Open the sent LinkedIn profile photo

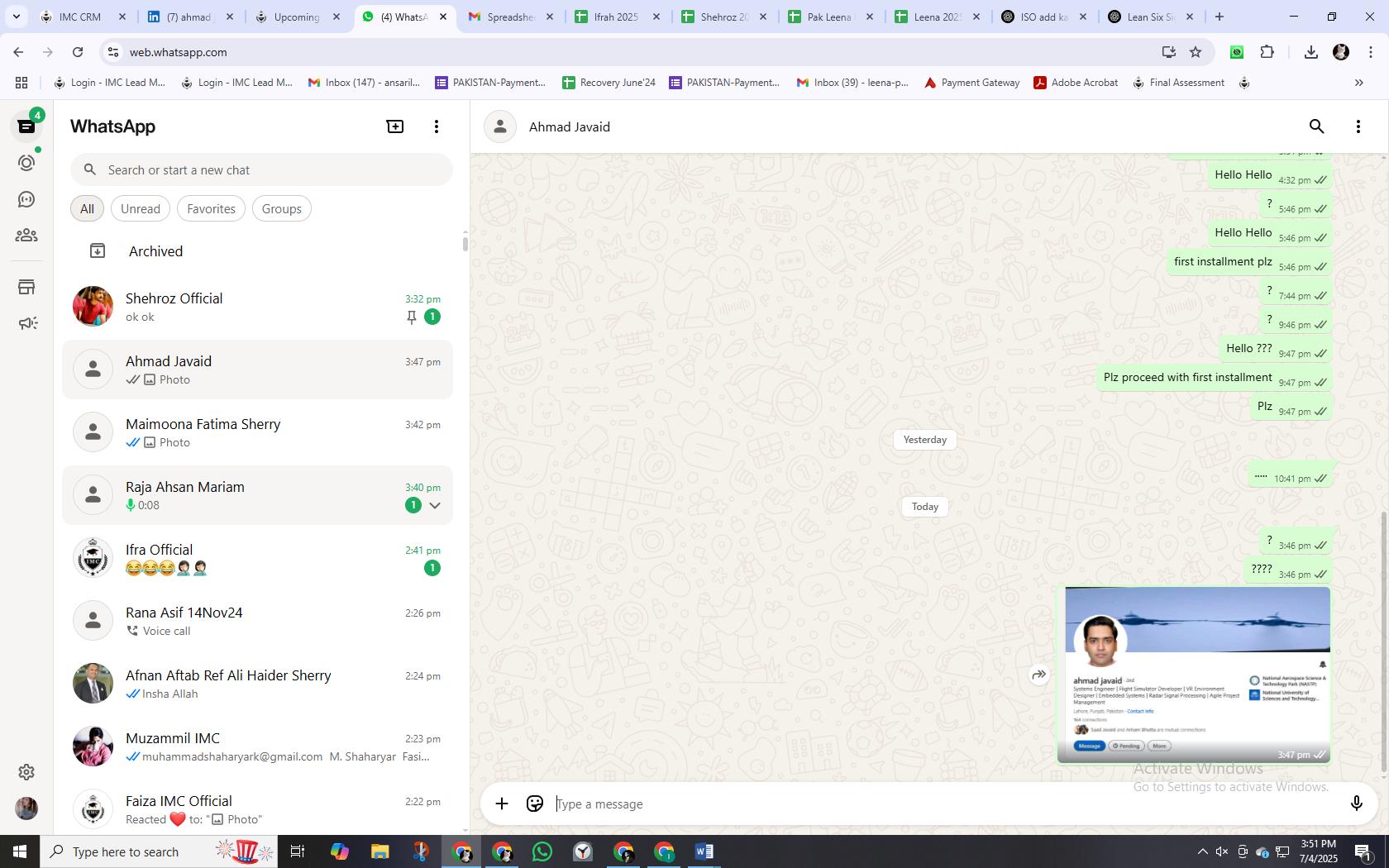click(1197, 674)
